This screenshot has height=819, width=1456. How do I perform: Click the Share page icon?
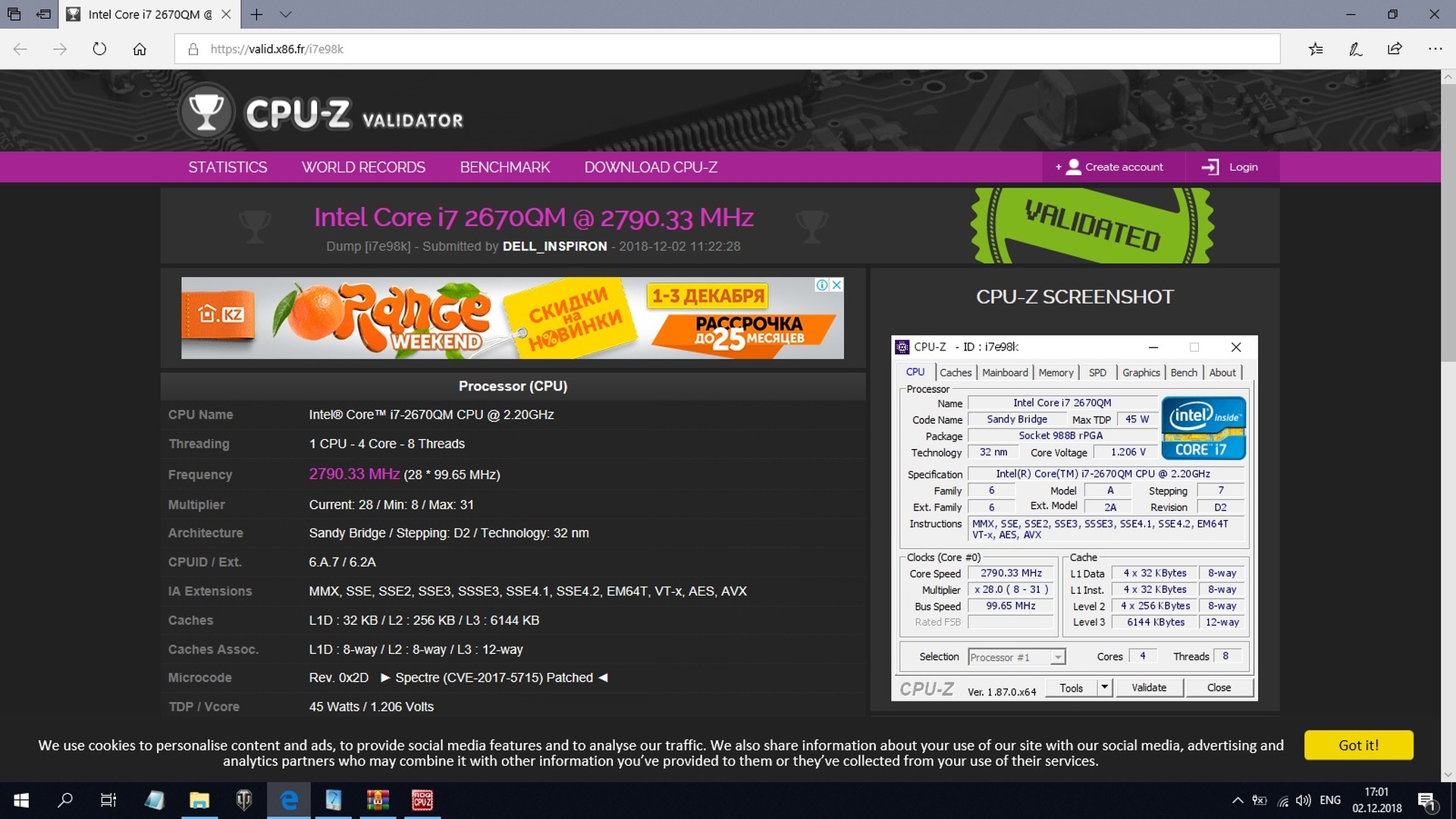(1395, 49)
